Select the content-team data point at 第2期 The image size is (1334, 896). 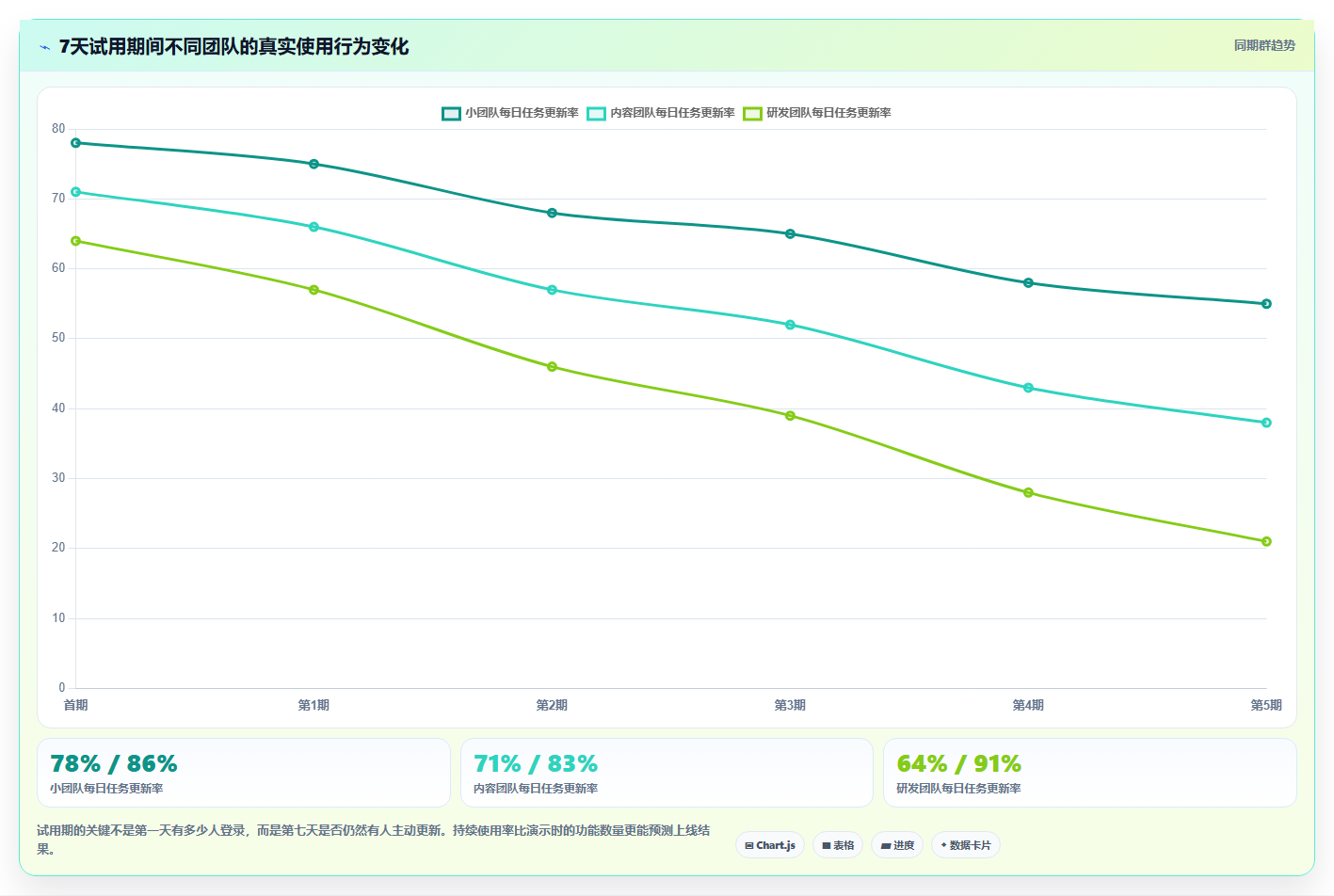click(x=552, y=290)
